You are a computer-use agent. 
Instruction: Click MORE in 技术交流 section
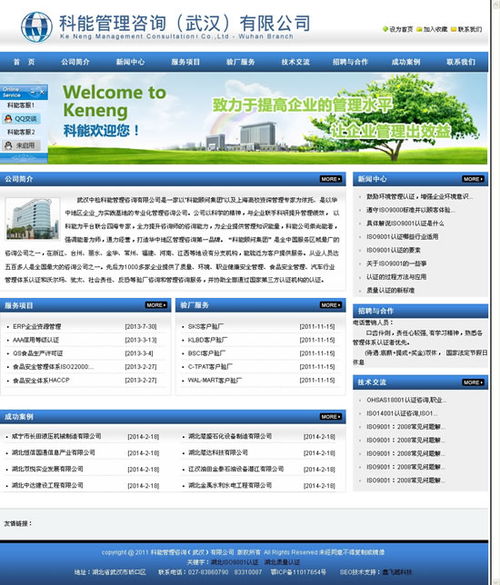tap(473, 382)
